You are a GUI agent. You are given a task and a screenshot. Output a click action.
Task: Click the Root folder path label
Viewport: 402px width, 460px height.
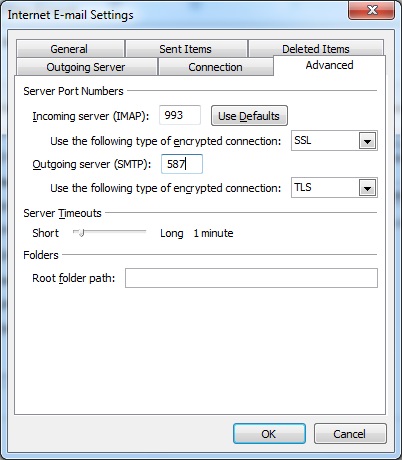click(74, 278)
